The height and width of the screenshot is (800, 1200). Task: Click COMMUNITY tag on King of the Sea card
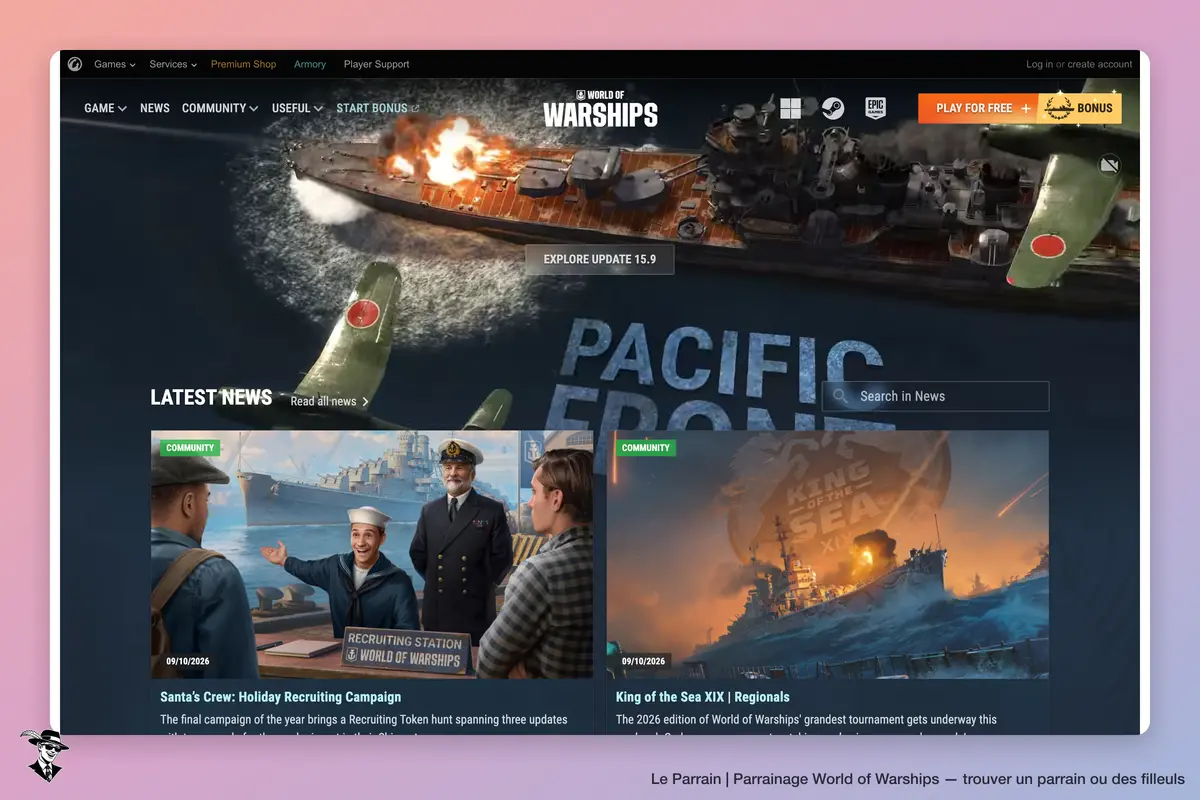click(x=646, y=448)
